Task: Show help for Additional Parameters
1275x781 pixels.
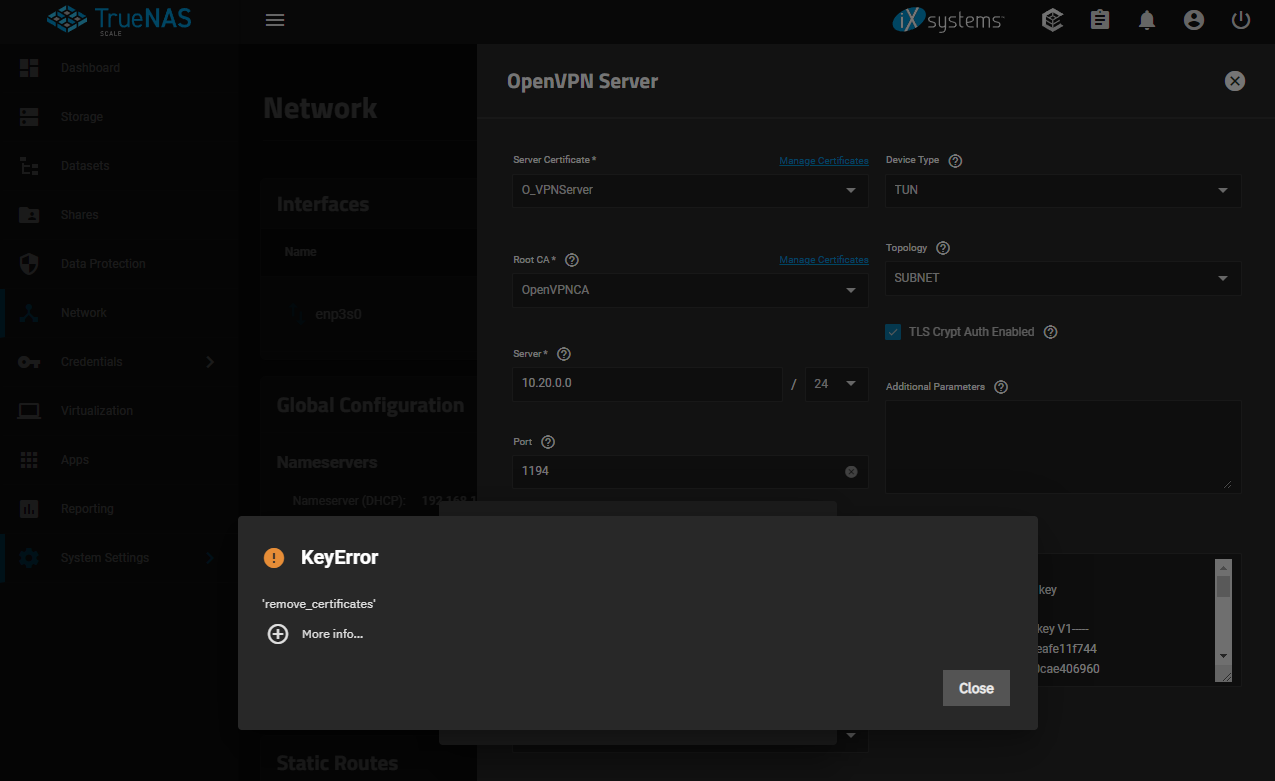Action: tap(1001, 387)
